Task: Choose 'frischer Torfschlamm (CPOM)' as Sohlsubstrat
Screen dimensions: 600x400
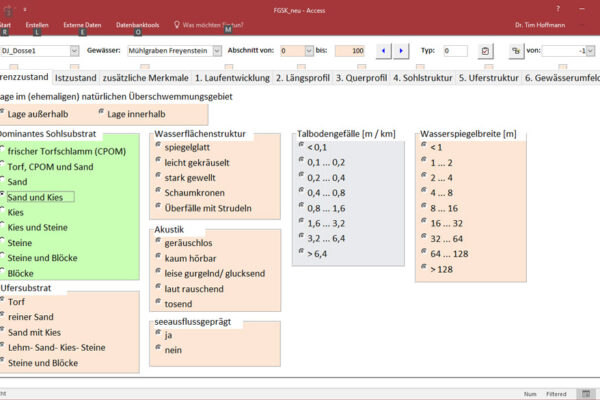Action: click(x=63, y=151)
